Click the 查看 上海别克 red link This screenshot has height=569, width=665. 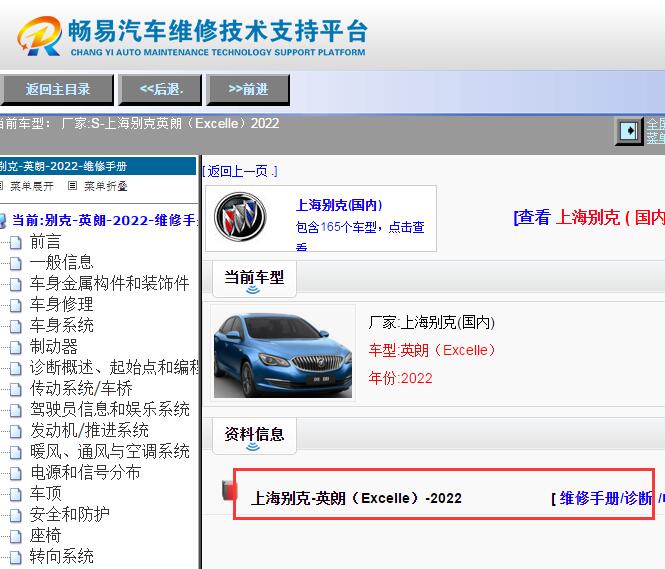(x=589, y=218)
